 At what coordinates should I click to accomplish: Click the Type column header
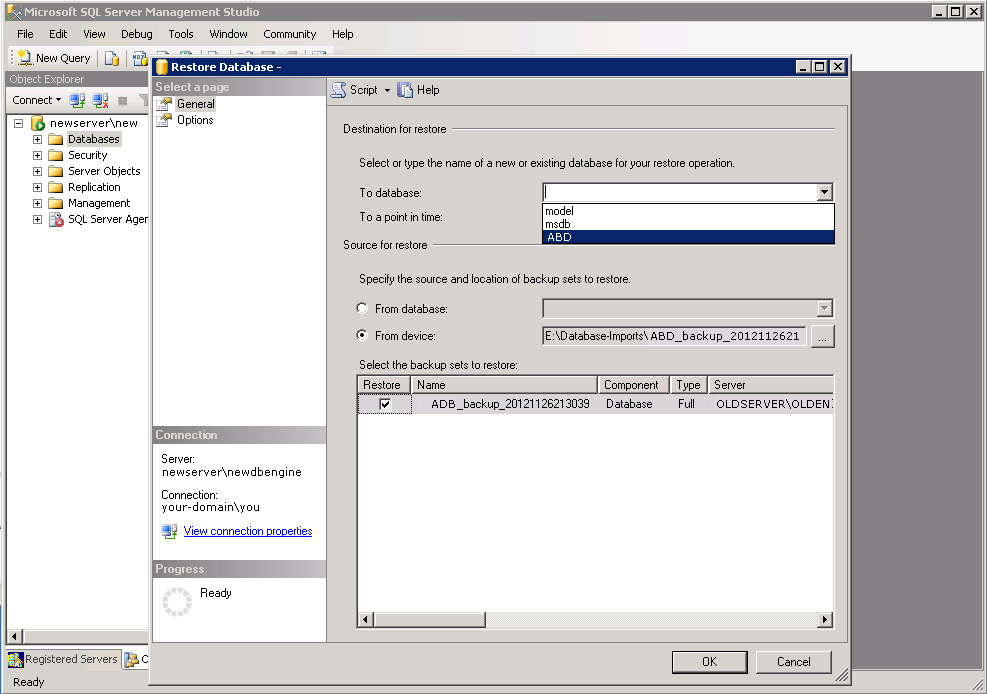point(689,384)
